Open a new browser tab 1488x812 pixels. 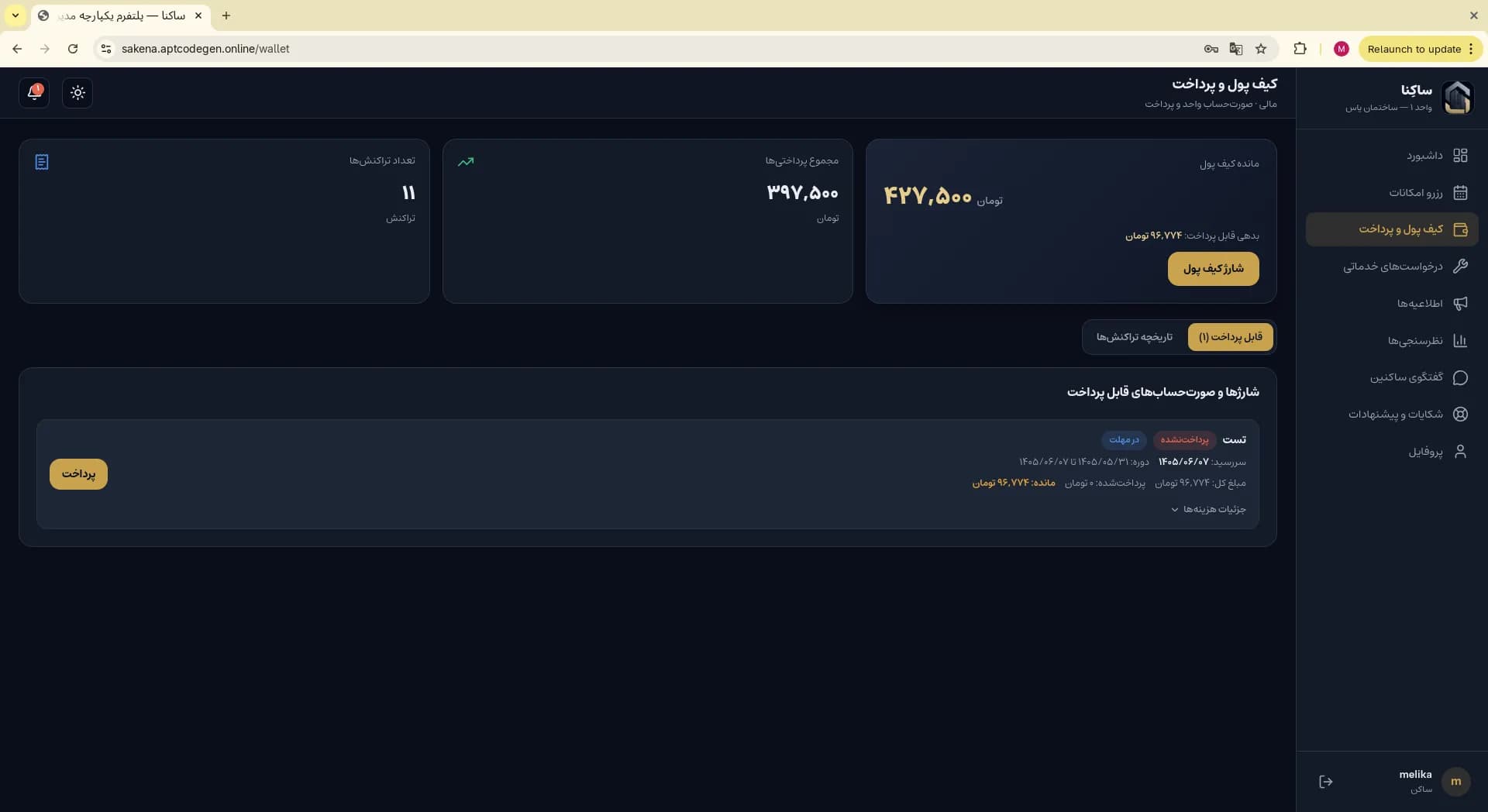coord(226,15)
